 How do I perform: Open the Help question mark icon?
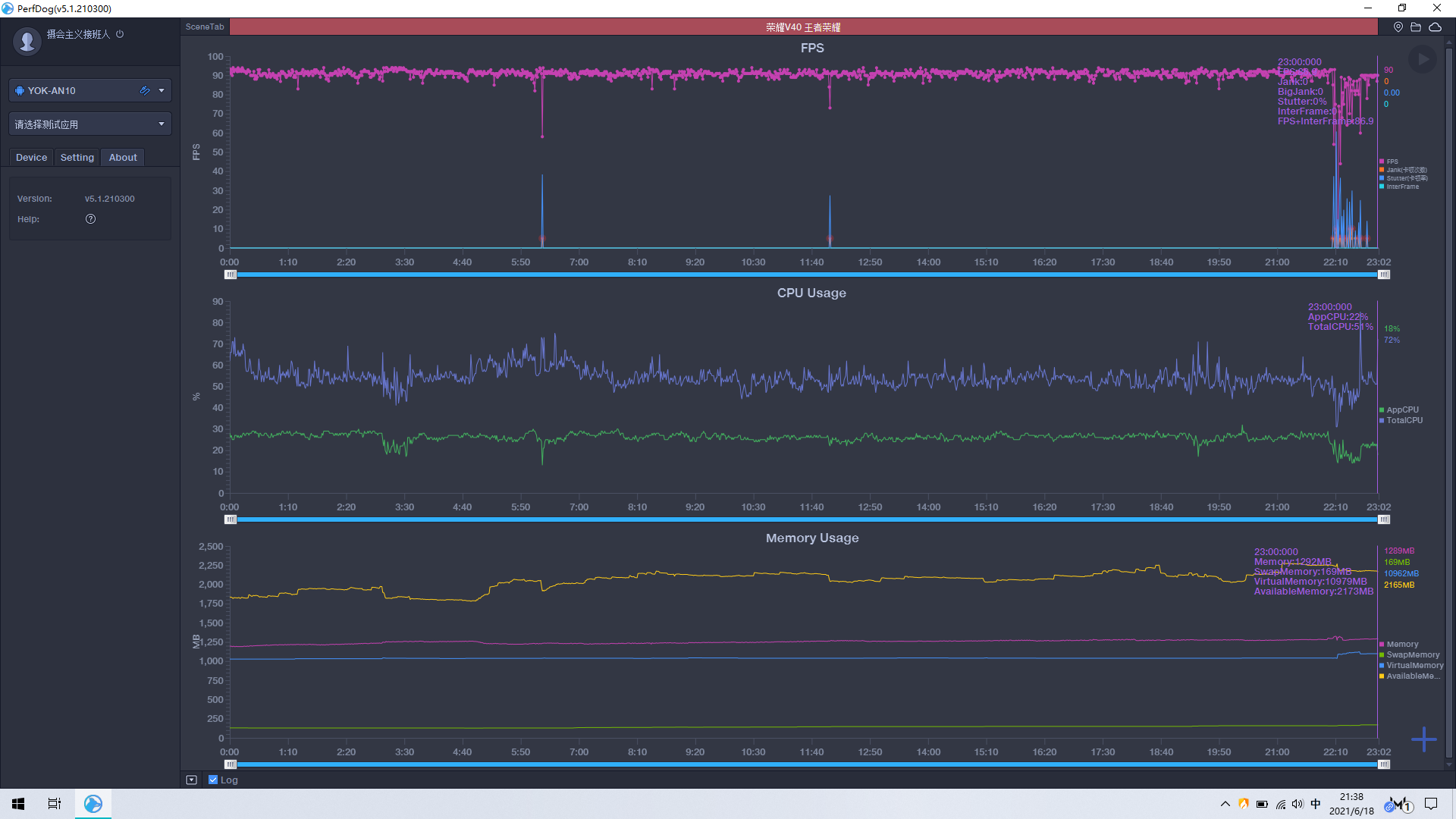[90, 219]
